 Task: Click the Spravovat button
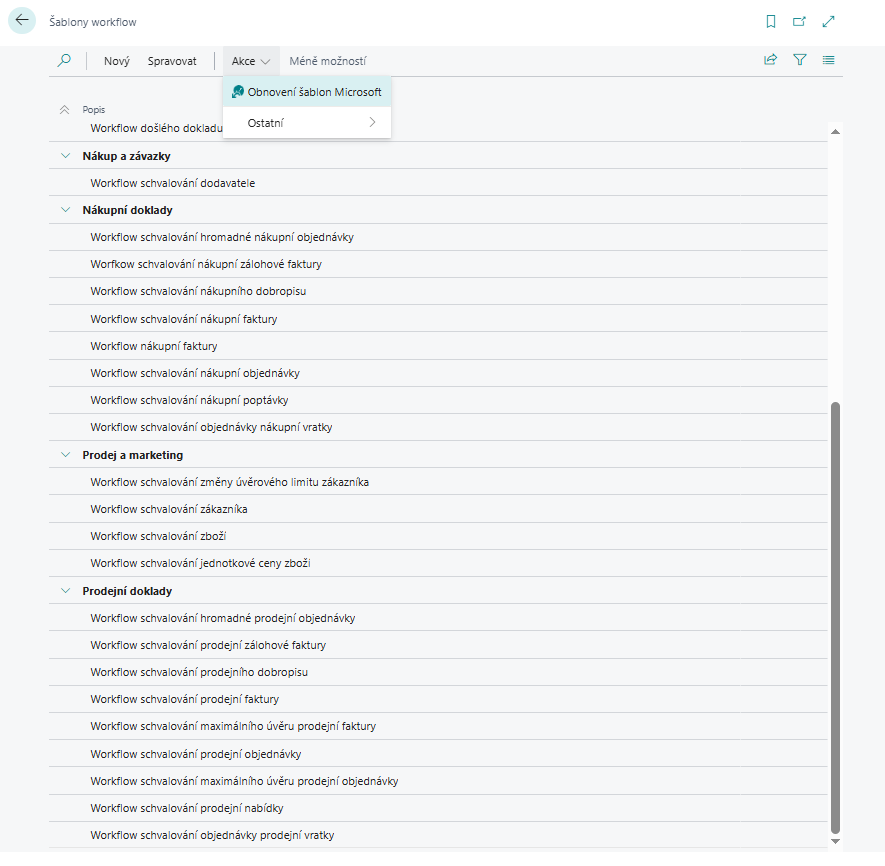point(172,61)
